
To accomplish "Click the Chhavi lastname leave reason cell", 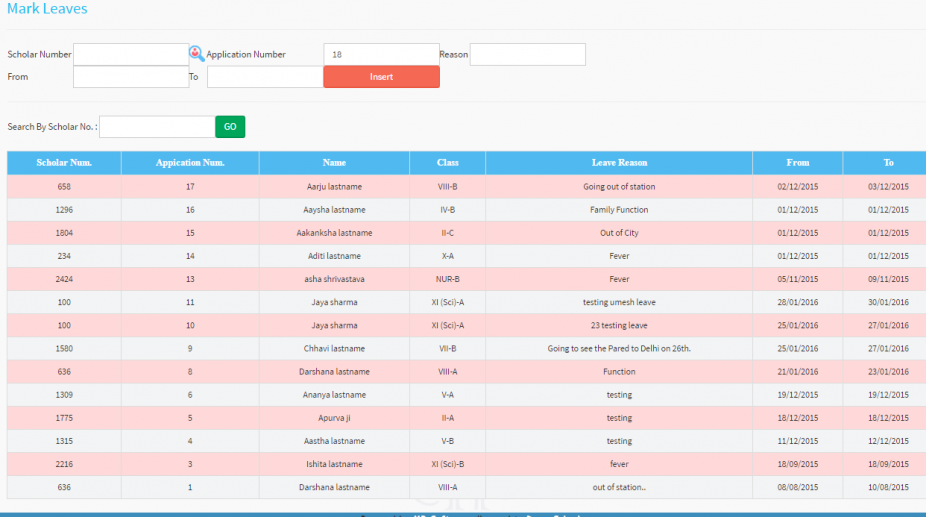I will (619, 349).
